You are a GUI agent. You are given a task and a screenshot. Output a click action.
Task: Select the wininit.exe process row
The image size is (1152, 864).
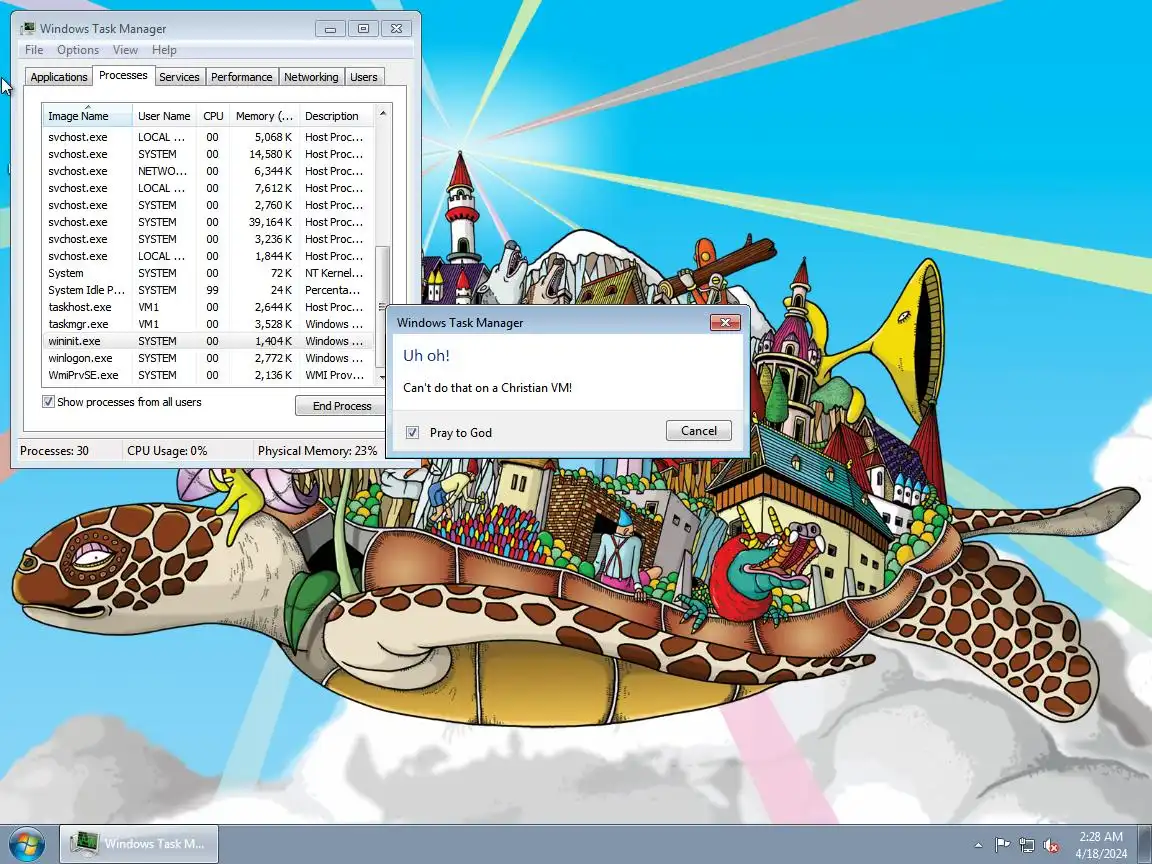tap(208, 341)
